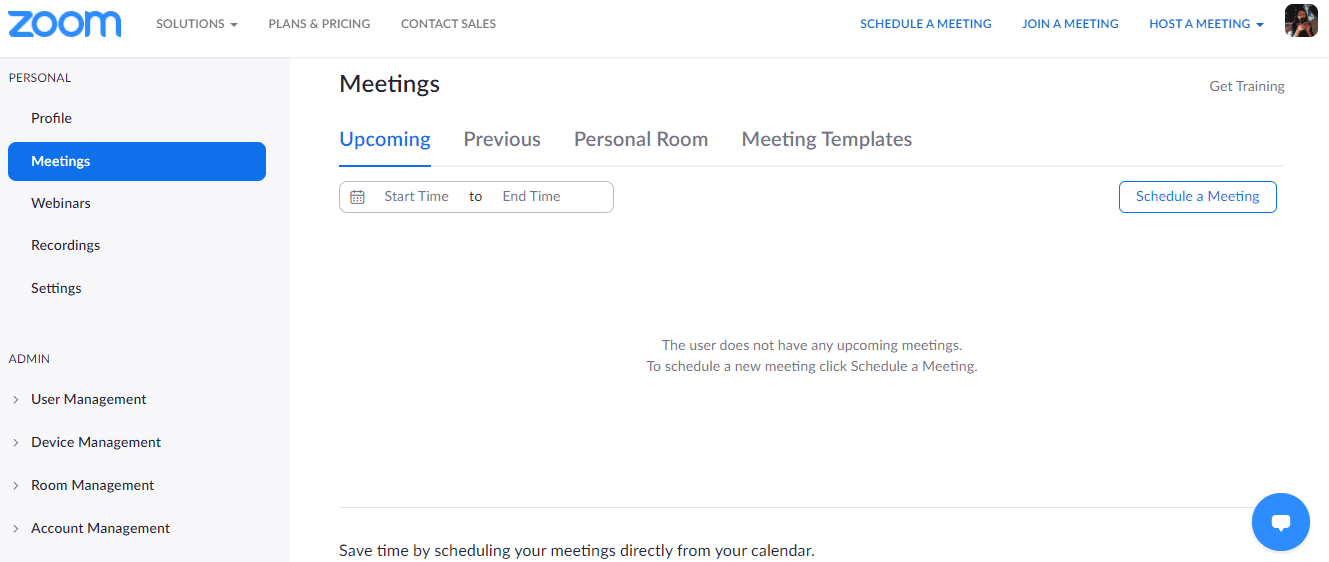The width and height of the screenshot is (1329, 562).
Task: Click the End Time field
Action: pyautogui.click(x=531, y=197)
